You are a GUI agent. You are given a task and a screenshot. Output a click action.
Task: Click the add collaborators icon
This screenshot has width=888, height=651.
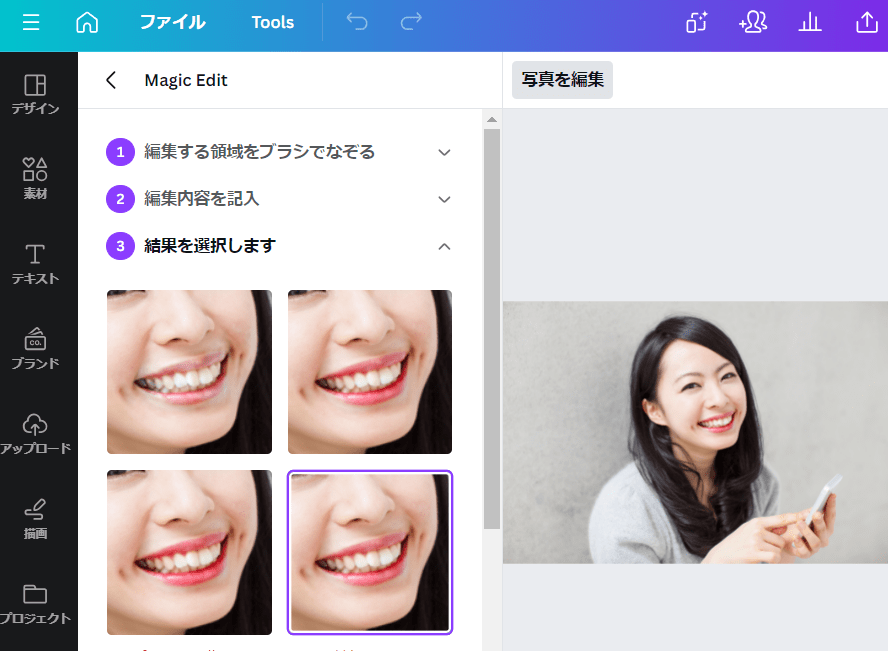(x=753, y=22)
